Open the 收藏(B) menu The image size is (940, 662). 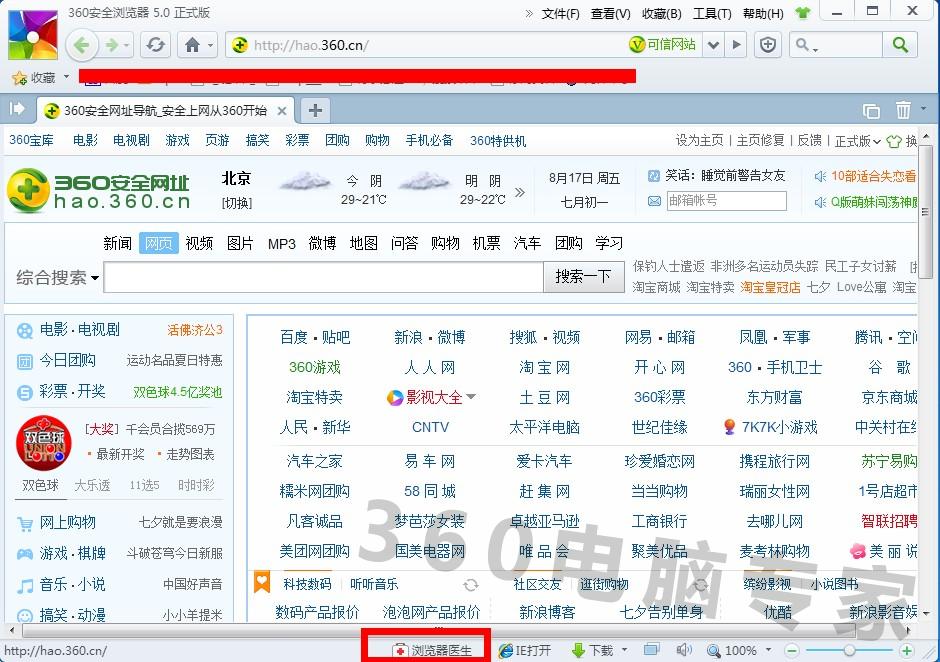pyautogui.click(x=661, y=13)
